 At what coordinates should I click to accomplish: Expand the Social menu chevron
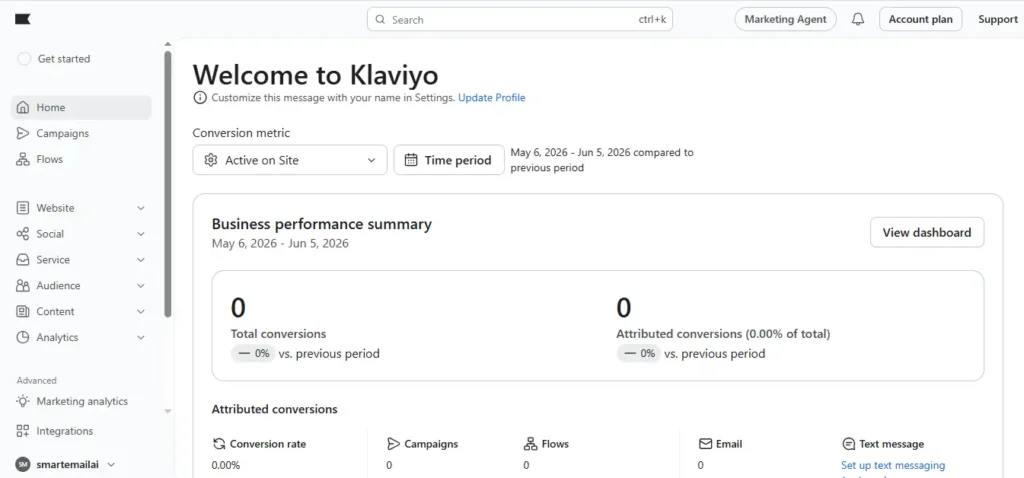pyautogui.click(x=140, y=234)
